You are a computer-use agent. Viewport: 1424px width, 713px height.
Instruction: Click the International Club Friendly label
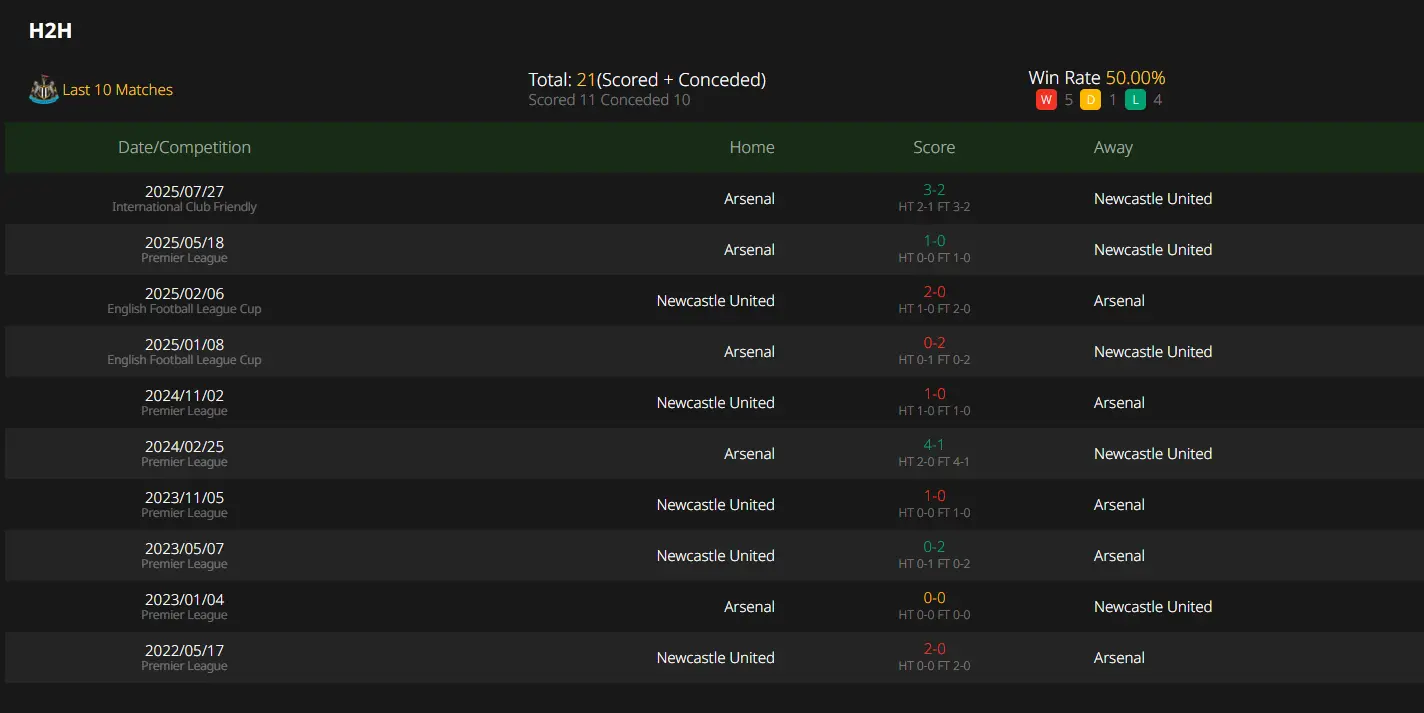pyautogui.click(x=184, y=207)
